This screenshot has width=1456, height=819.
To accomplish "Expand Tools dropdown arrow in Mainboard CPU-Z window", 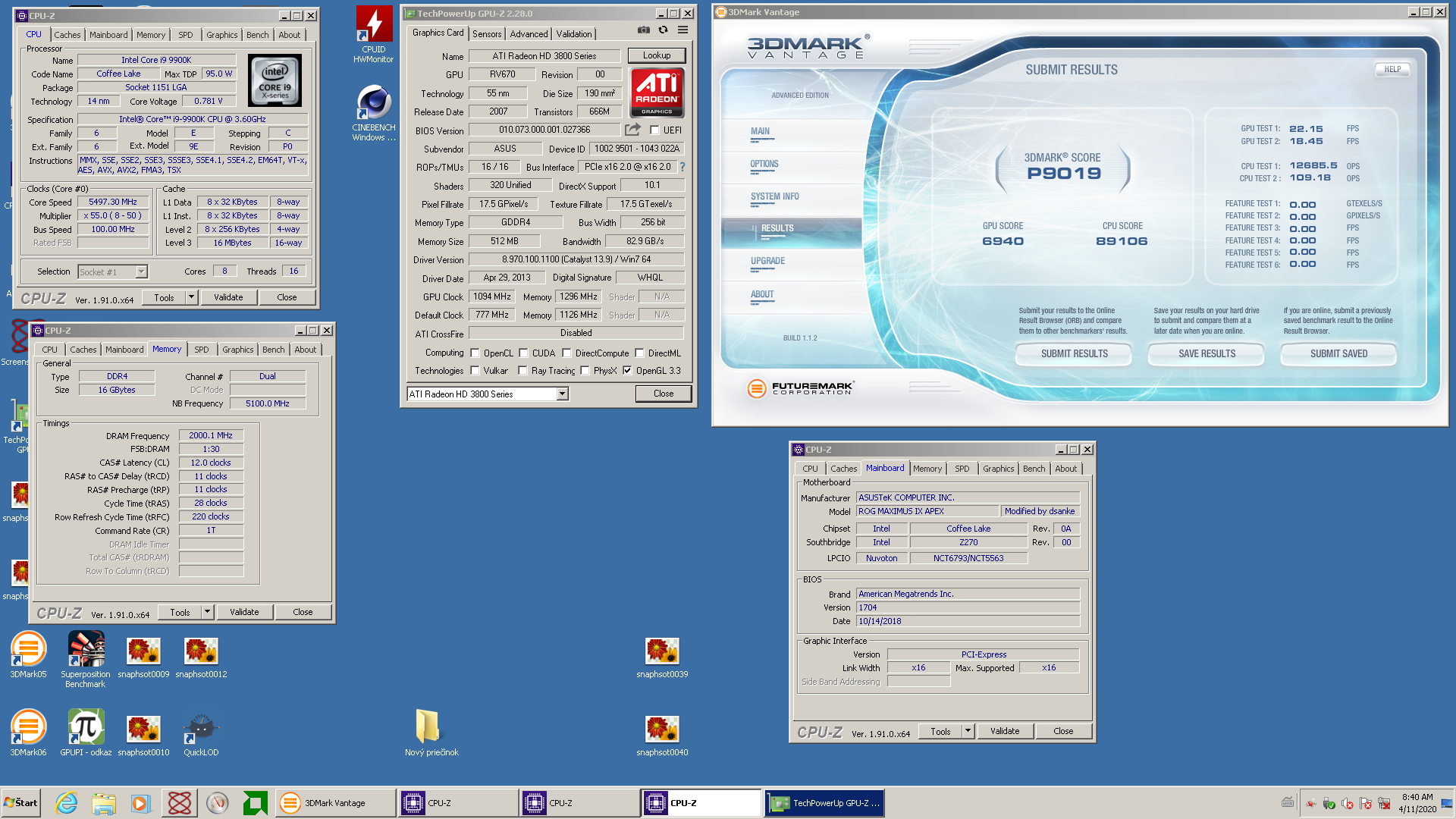I will point(968,731).
